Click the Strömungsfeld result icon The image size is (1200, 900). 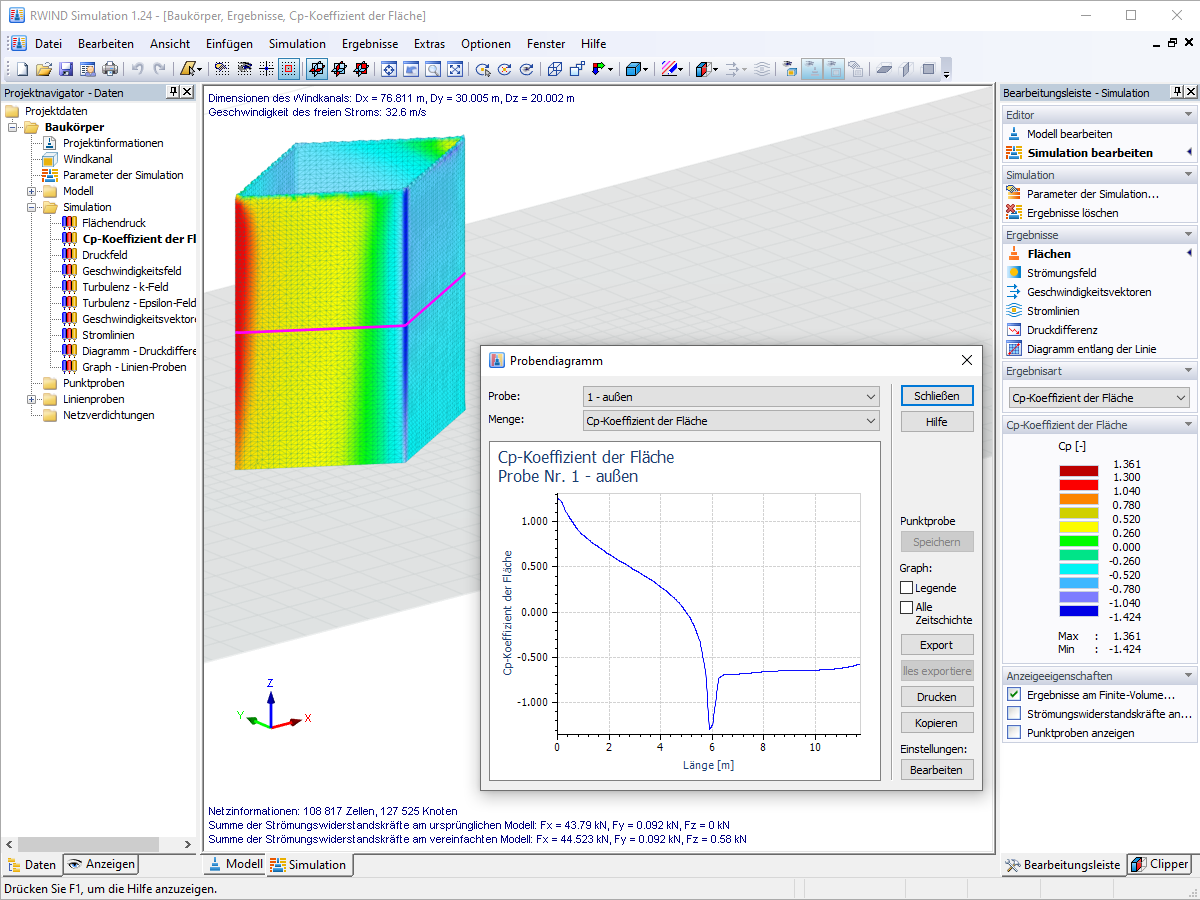pos(1014,273)
